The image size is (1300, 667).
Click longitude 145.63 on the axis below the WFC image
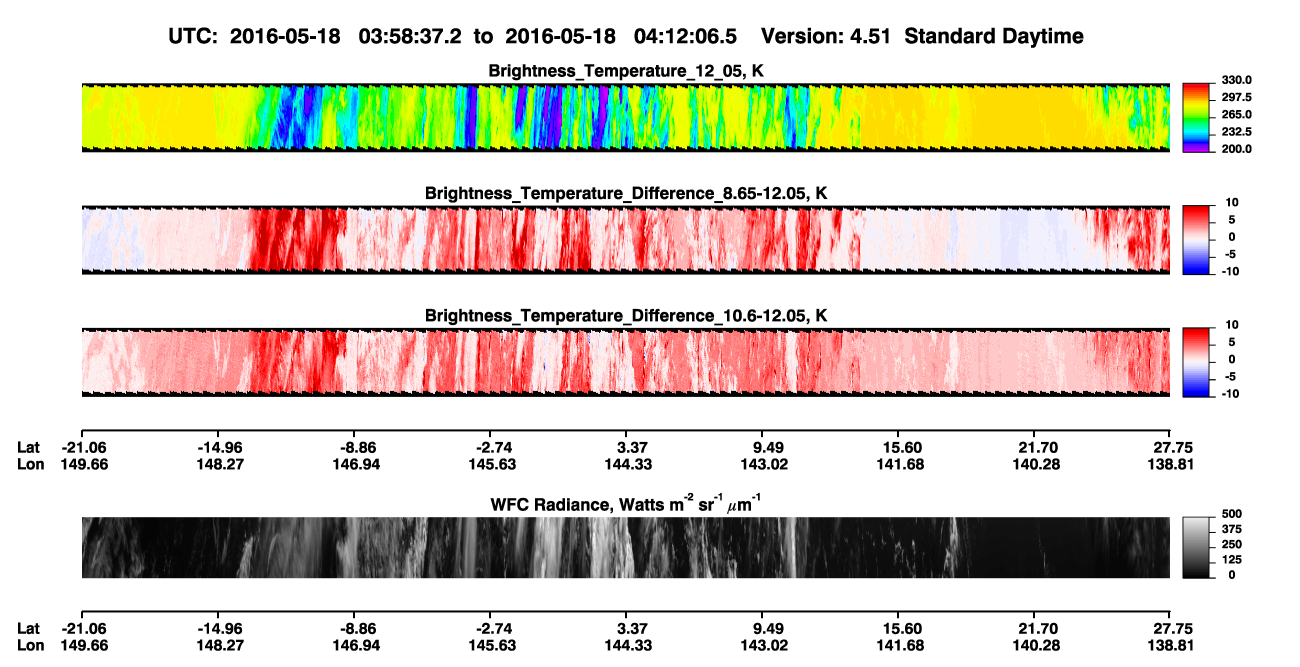490,645
